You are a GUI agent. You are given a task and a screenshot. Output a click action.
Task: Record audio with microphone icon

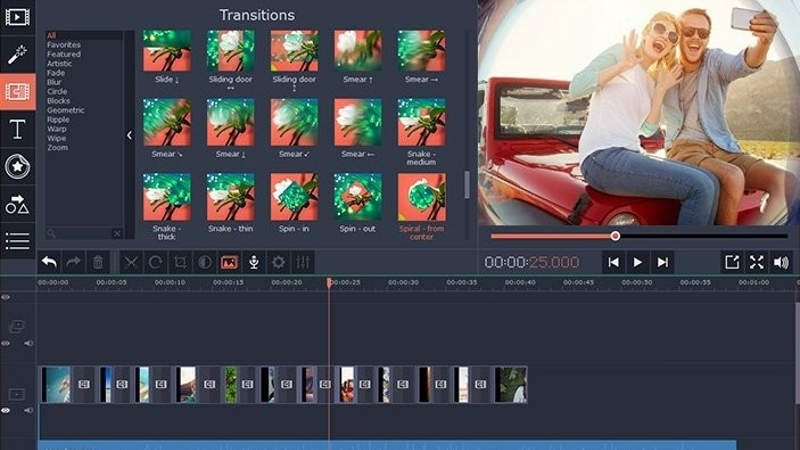(254, 262)
